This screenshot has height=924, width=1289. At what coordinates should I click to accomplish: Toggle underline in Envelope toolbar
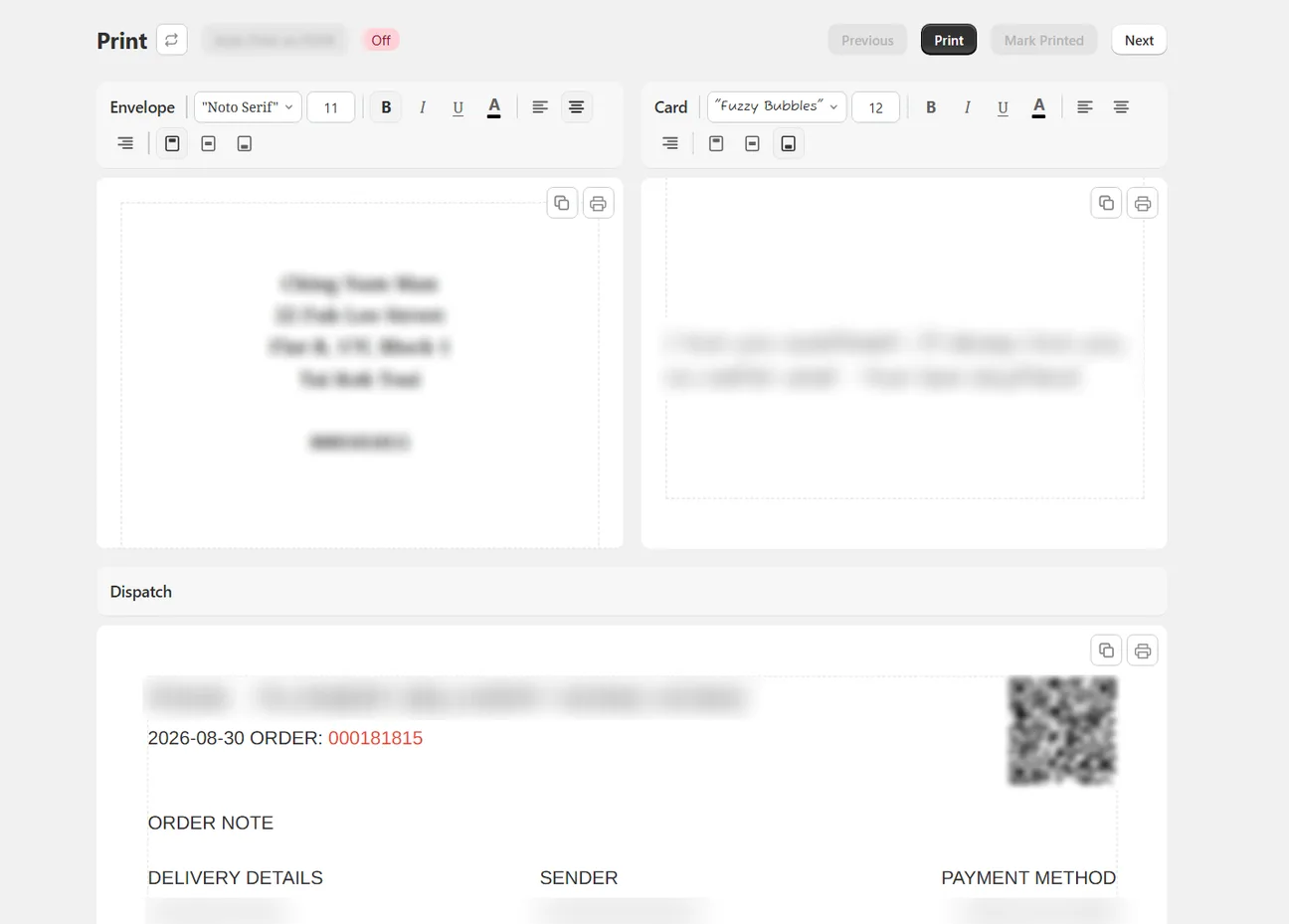[459, 106]
